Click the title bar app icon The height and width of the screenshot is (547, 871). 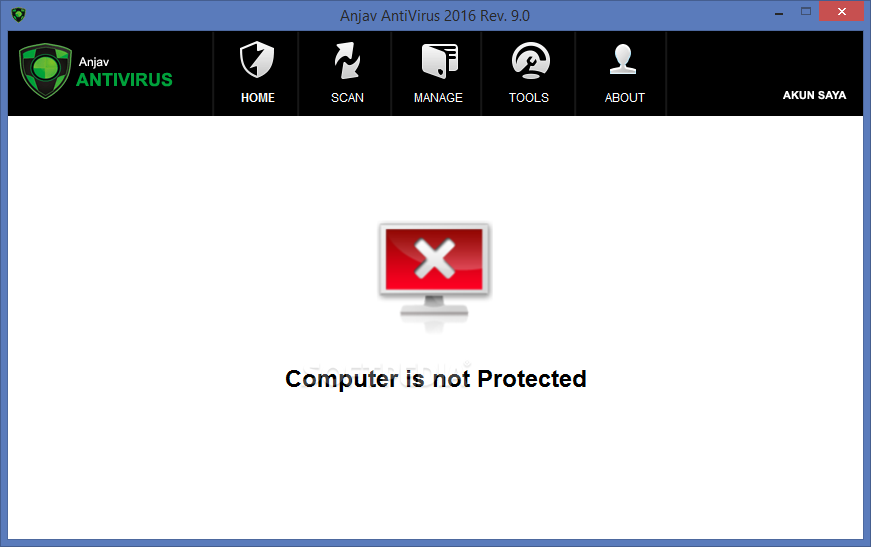tap(18, 14)
